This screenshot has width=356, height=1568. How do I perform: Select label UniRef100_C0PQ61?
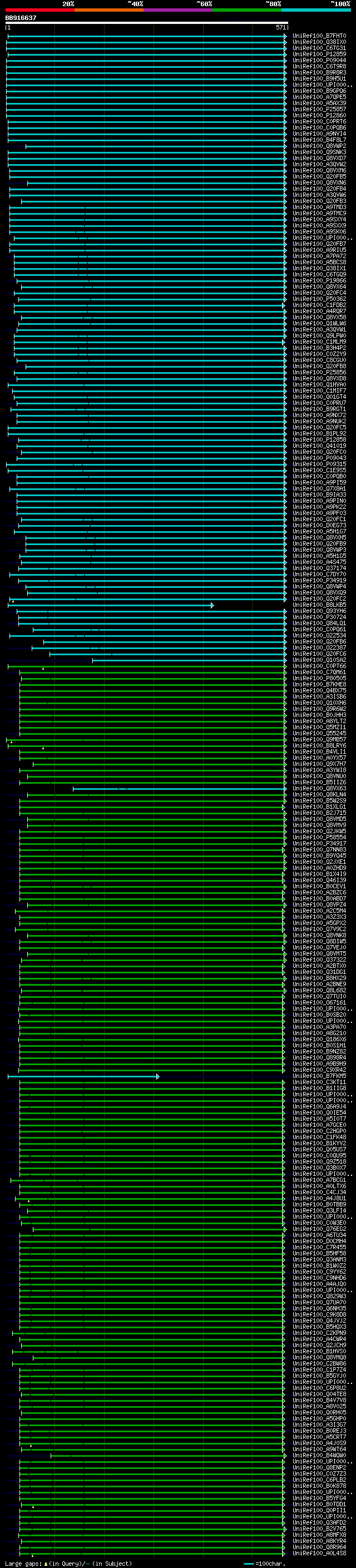[319, 630]
